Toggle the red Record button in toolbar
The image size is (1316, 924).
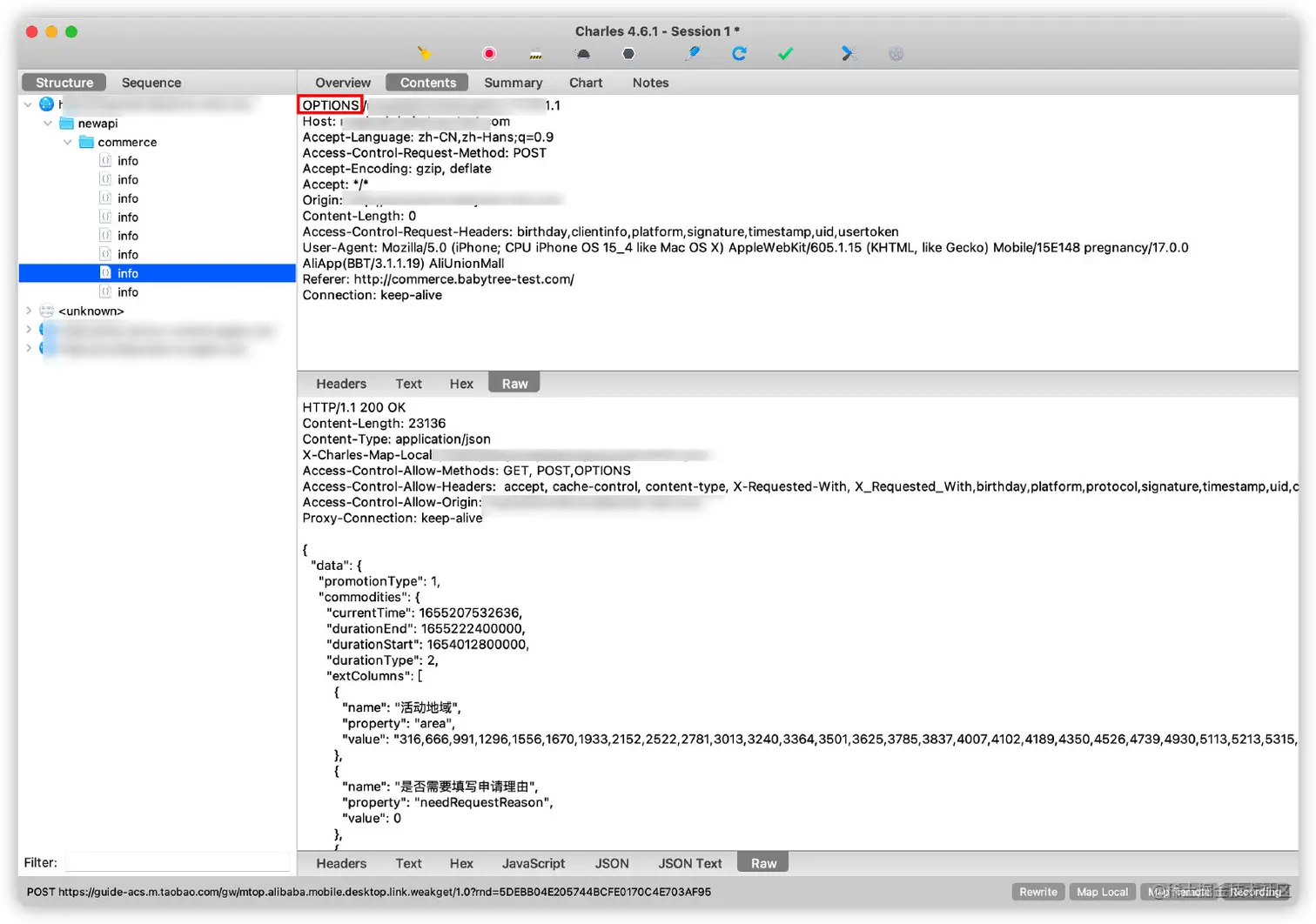click(489, 54)
